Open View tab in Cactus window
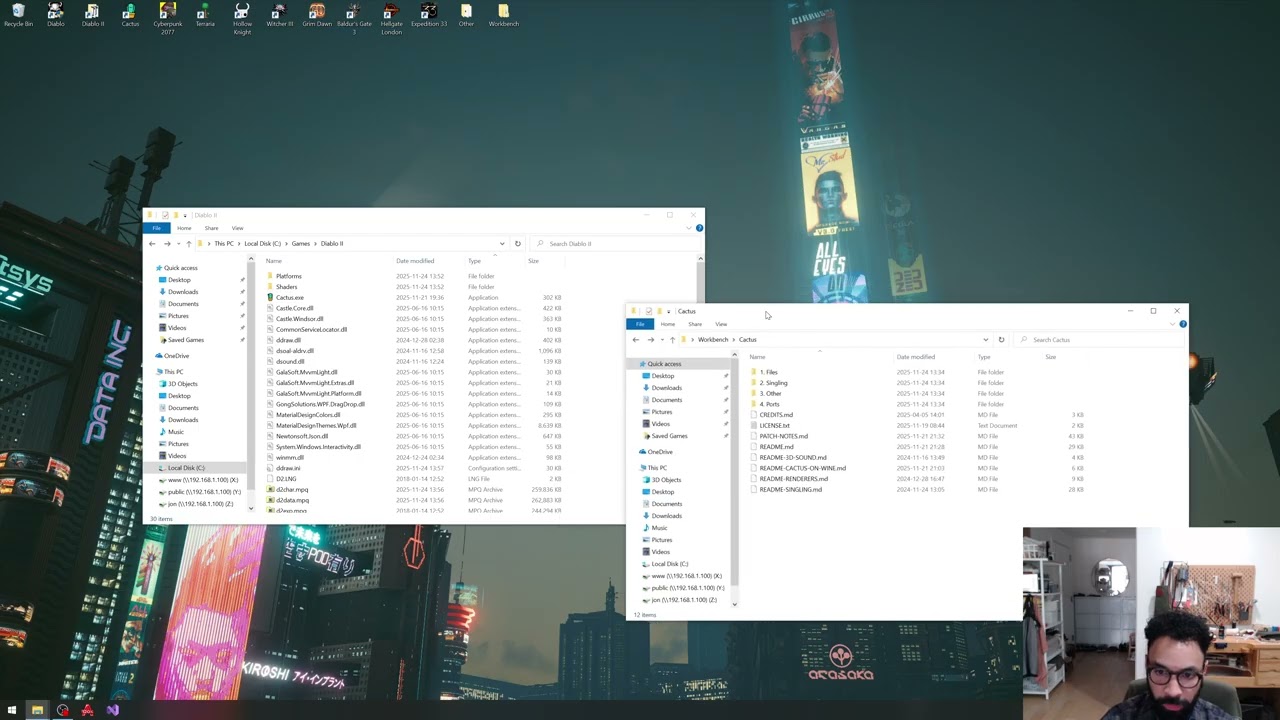 coord(721,324)
